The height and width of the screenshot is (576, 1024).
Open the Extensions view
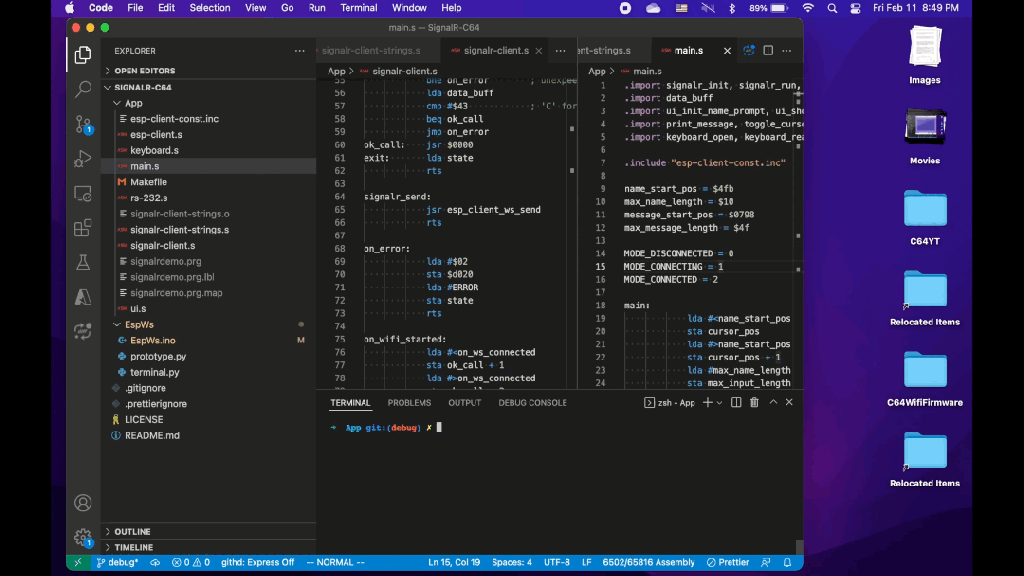(x=83, y=228)
